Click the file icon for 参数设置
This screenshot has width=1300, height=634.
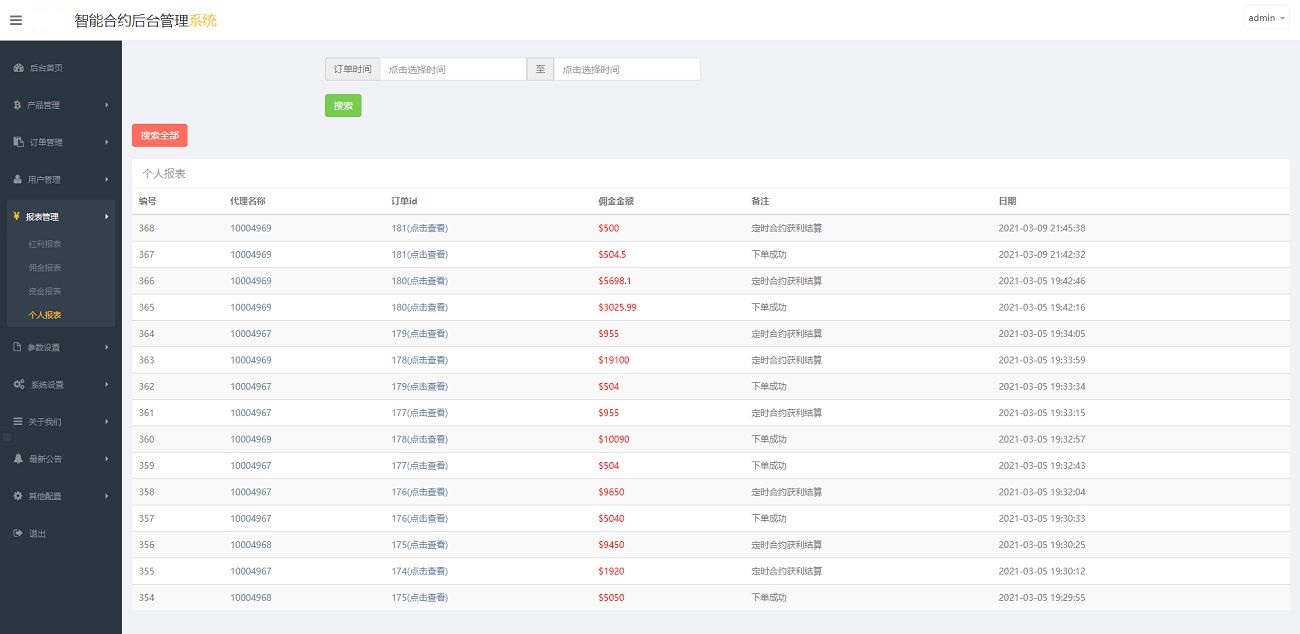pos(18,347)
